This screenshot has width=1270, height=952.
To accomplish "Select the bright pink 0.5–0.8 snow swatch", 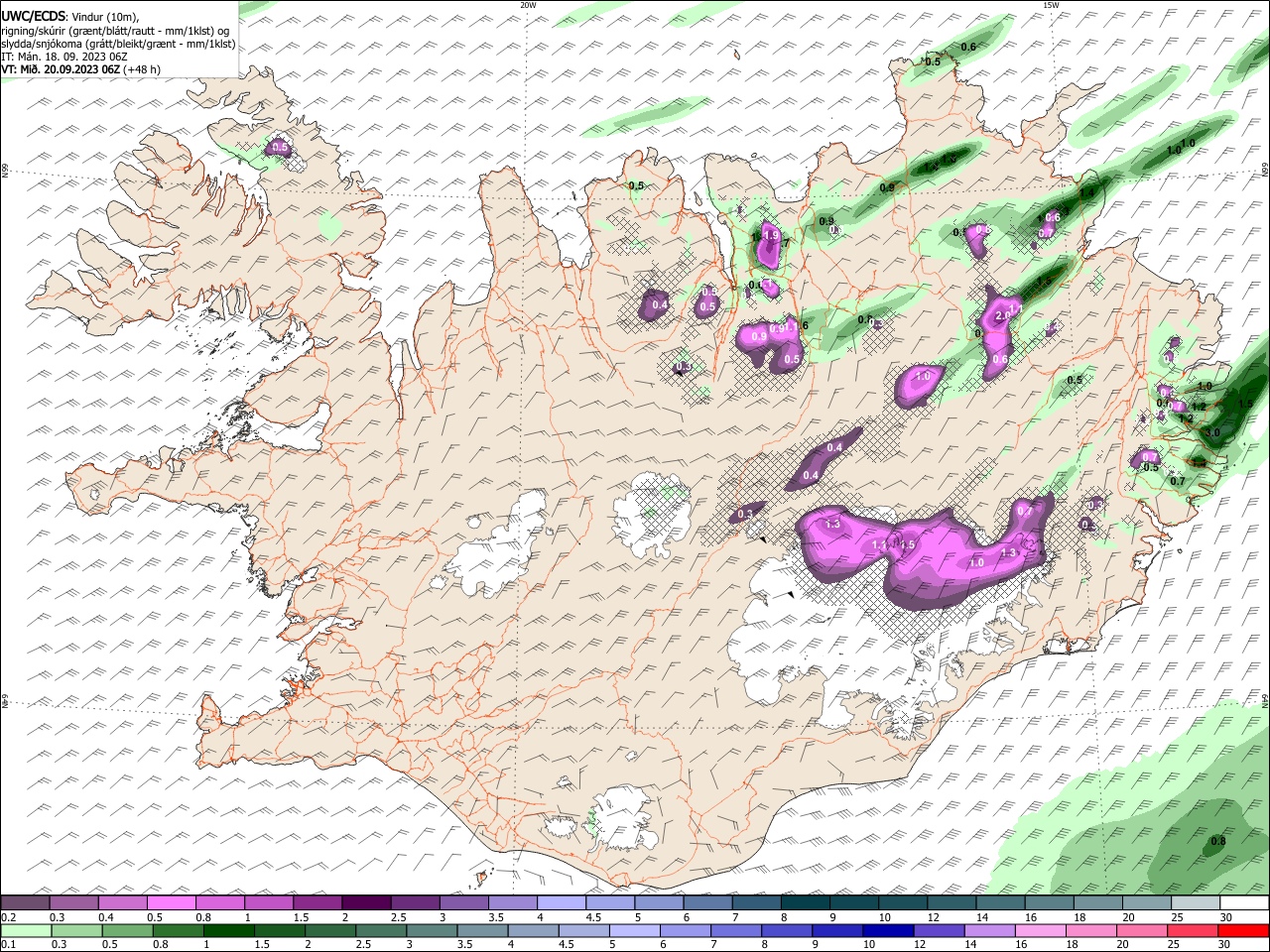I will tap(172, 903).
